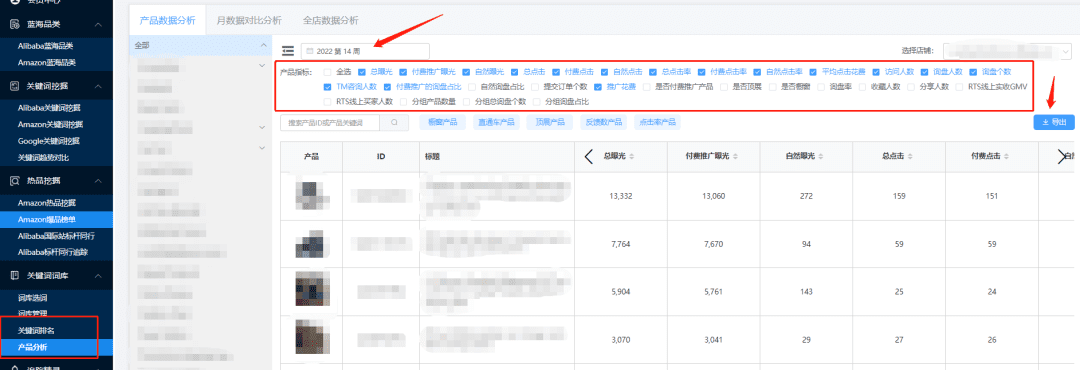This screenshot has width=1080, height=370.
Task: Collapse the 关键词挖掘 sidebar section chevron
Action: [x=98, y=86]
